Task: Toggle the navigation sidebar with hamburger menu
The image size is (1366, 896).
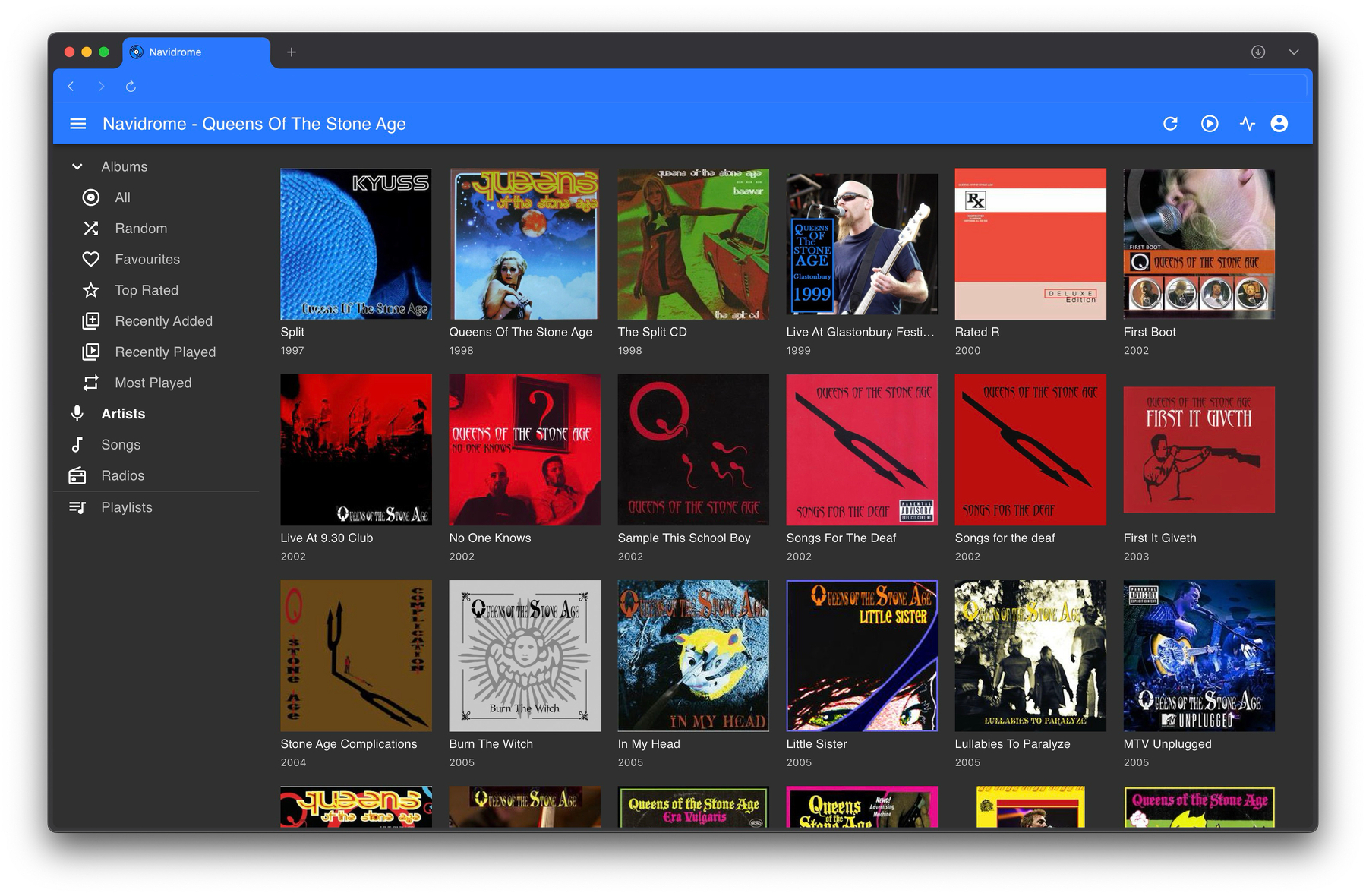Action: pyautogui.click(x=77, y=123)
